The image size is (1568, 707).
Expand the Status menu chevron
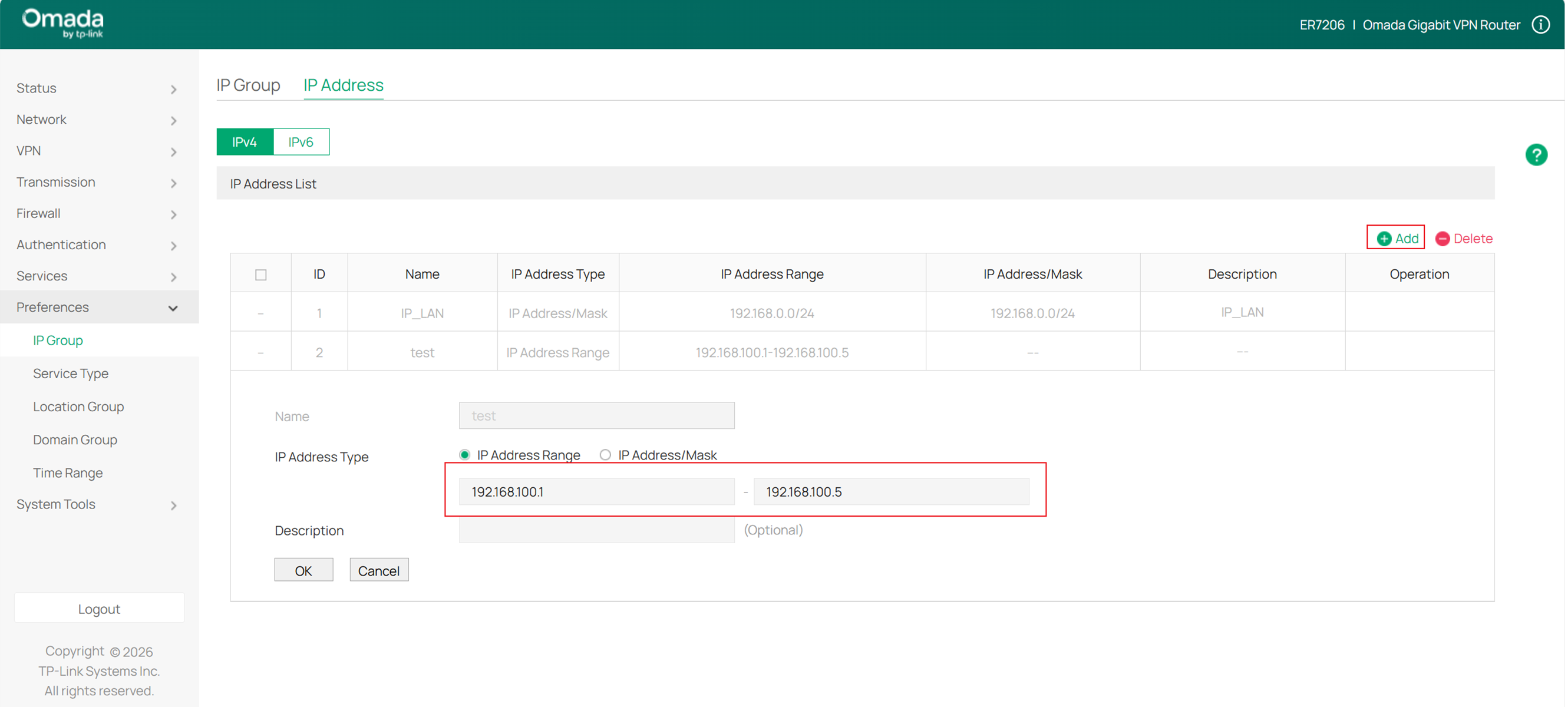[x=173, y=90]
